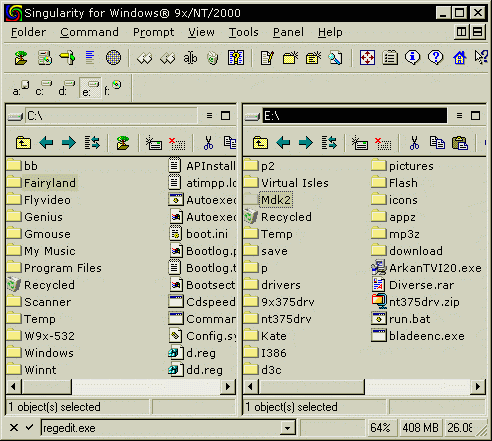Click the info speech bubble icon
Screen dimensions: 492x441
click(x=413, y=58)
